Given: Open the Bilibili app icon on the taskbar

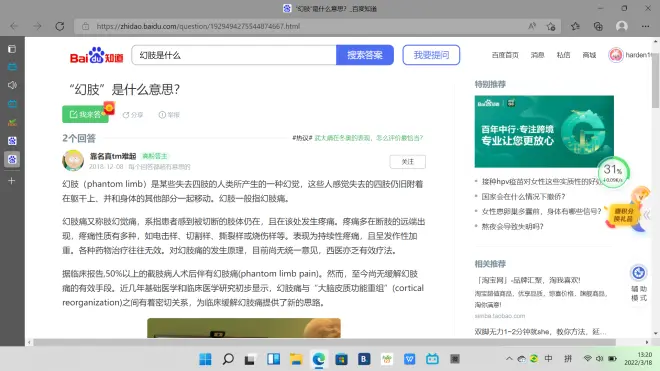Looking at the screenshot, I should pos(432,359).
